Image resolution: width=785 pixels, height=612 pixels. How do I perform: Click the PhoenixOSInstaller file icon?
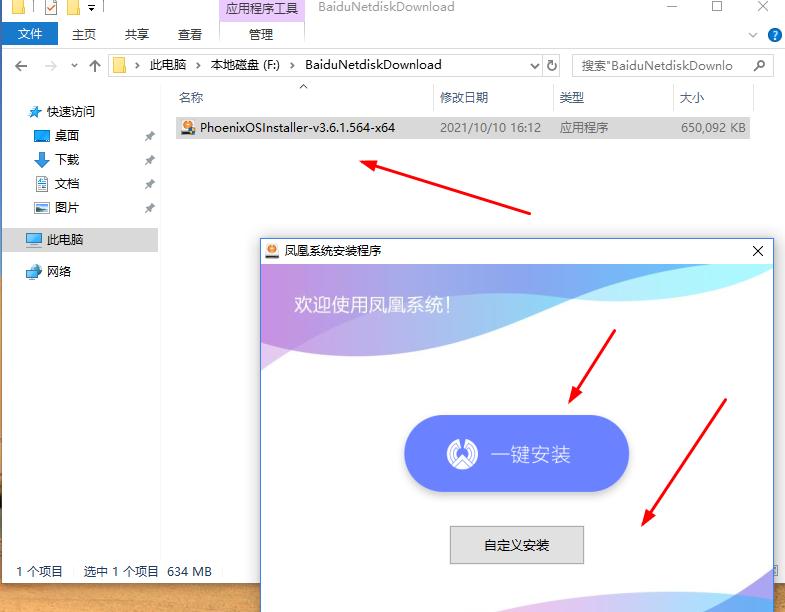187,127
